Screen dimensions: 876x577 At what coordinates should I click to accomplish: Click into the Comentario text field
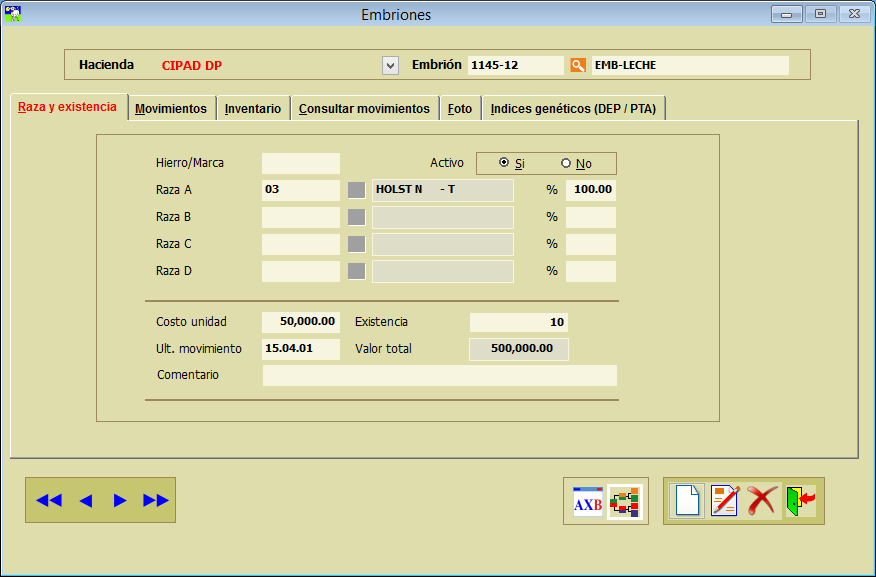tap(439, 375)
